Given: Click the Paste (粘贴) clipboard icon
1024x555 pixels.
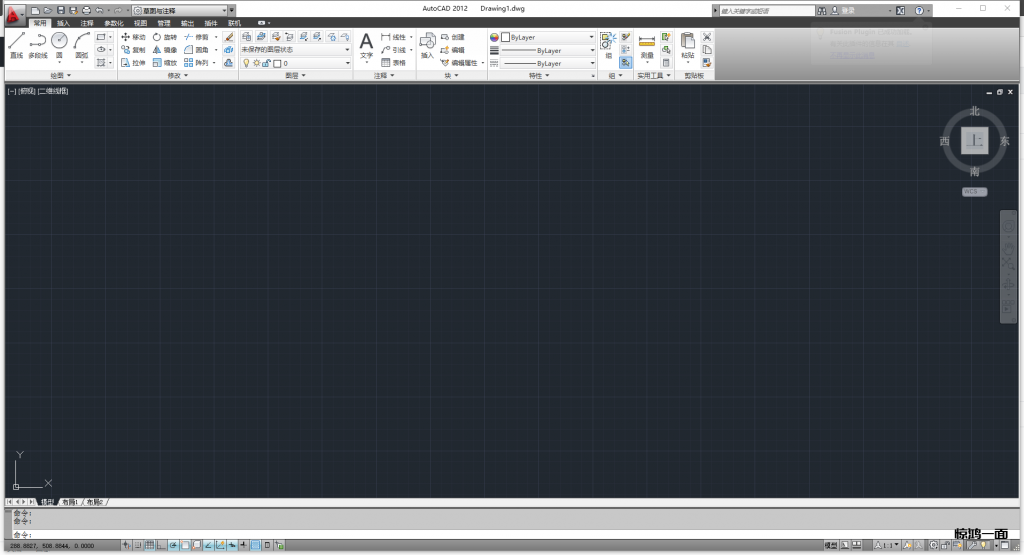Looking at the screenshot, I should [x=687, y=45].
